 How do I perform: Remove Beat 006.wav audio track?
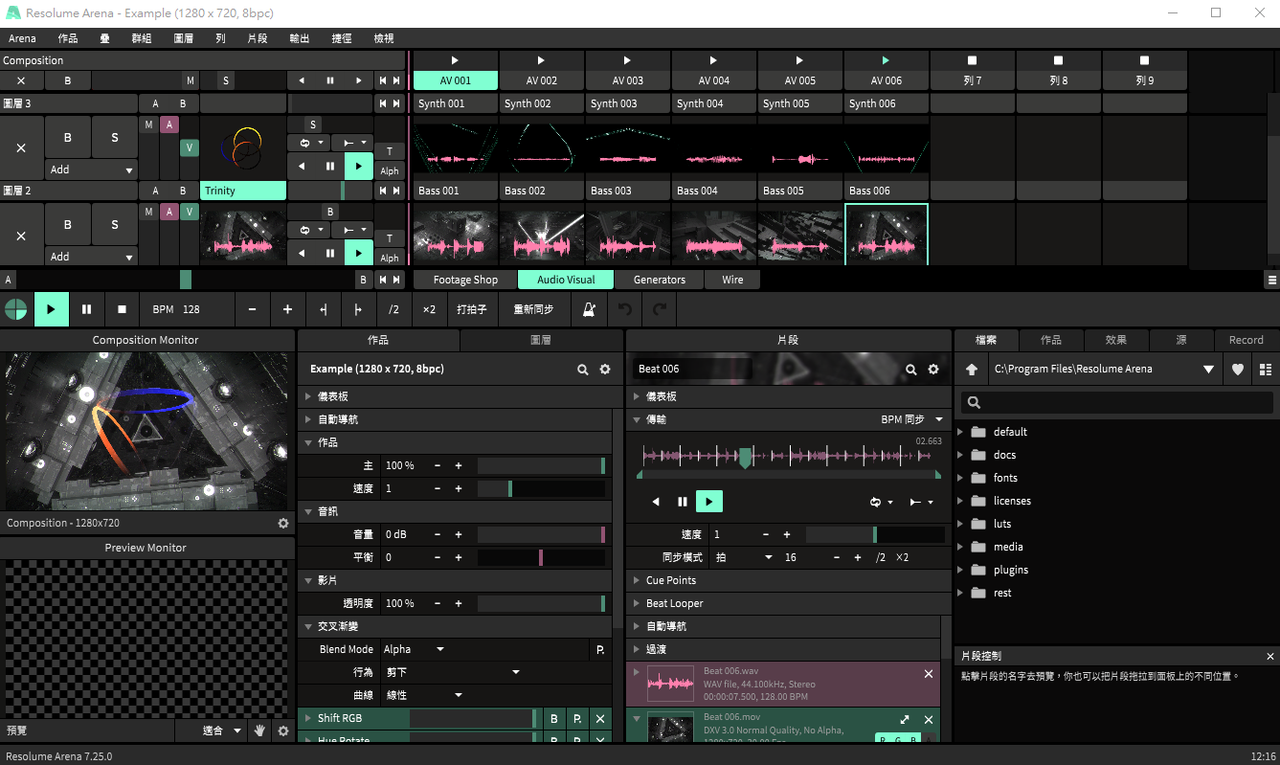pos(928,675)
